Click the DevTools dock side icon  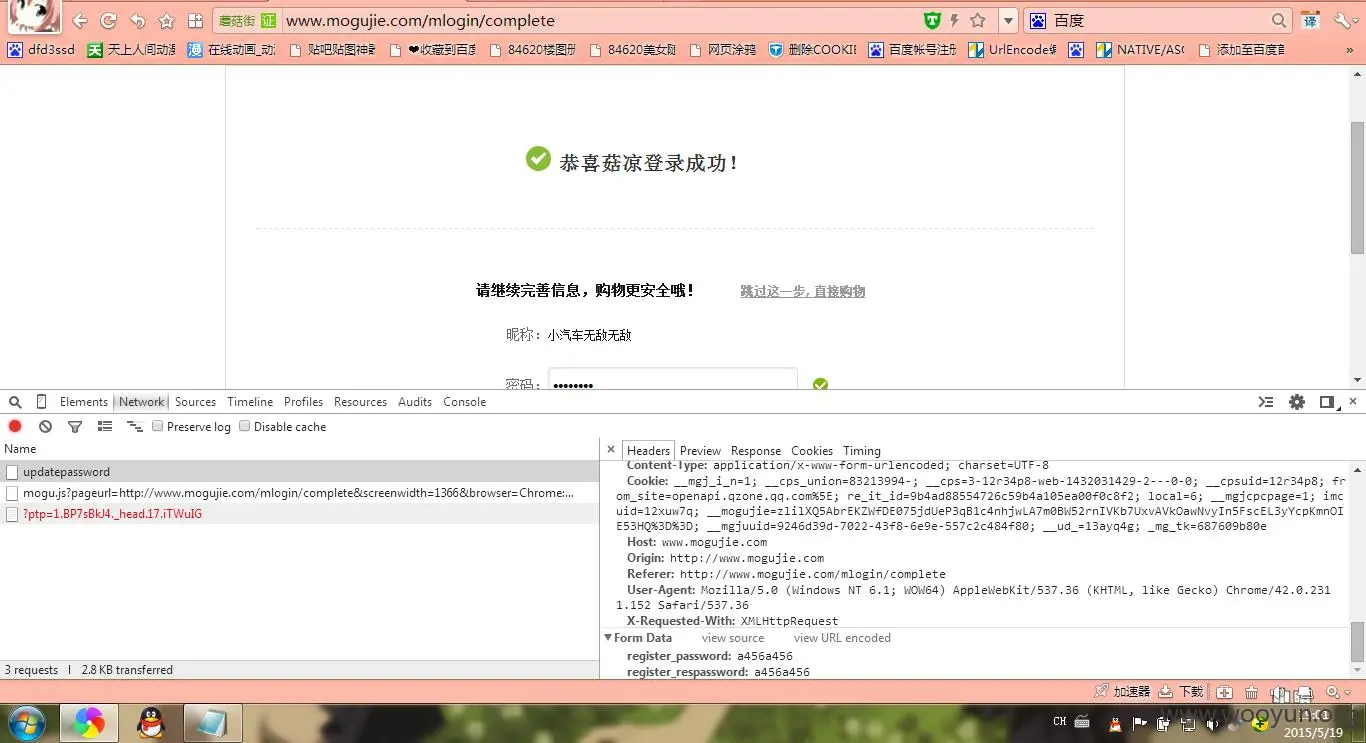coord(1327,402)
